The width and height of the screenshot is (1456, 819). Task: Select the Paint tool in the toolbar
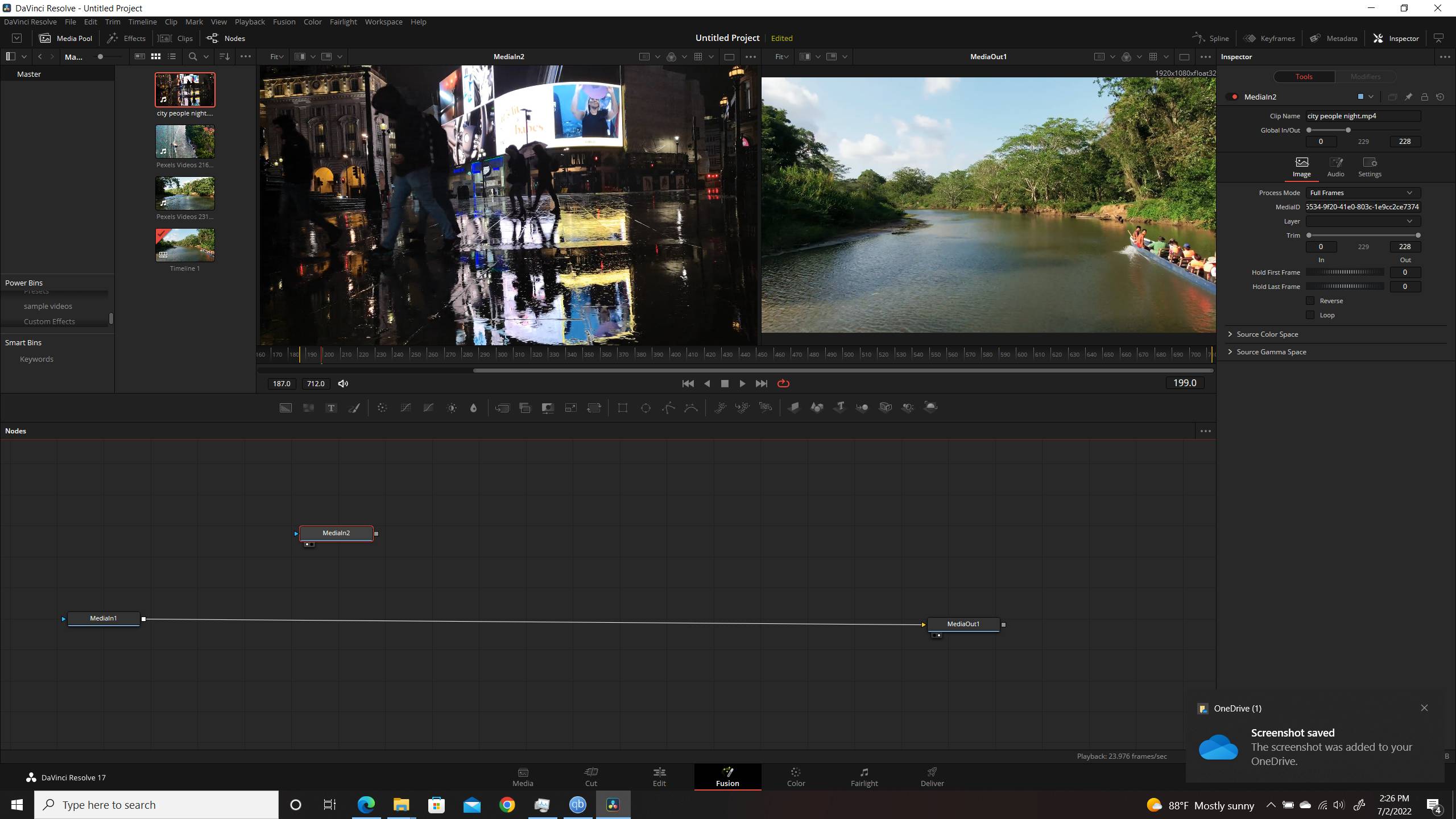(x=354, y=407)
